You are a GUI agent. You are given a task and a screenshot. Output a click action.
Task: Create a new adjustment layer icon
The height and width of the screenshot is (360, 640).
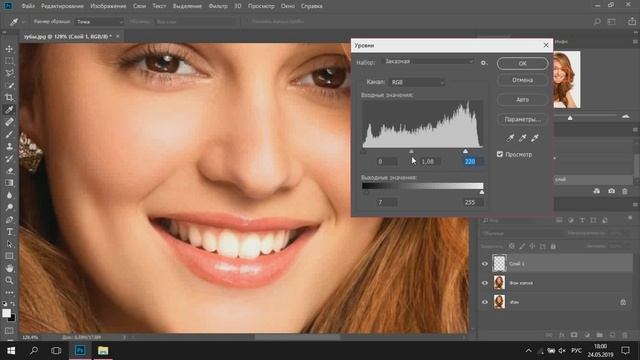pos(587,335)
